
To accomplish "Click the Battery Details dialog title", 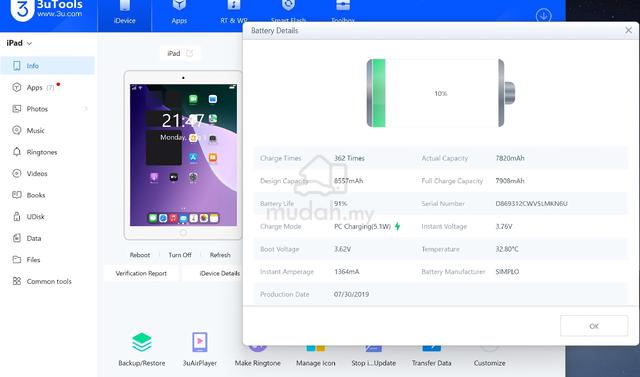I will coord(275,31).
